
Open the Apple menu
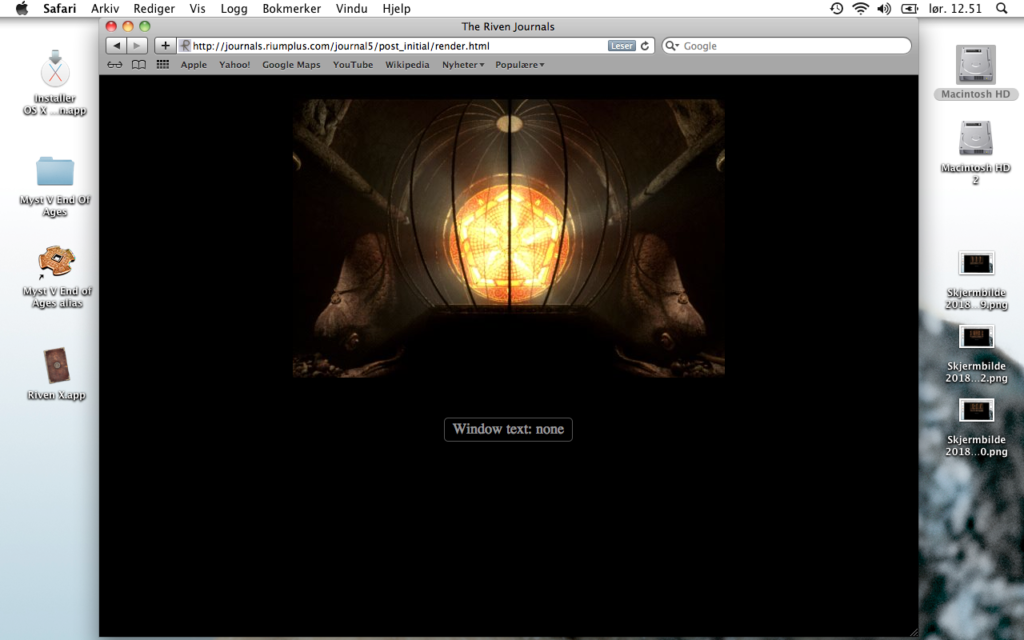pos(22,8)
